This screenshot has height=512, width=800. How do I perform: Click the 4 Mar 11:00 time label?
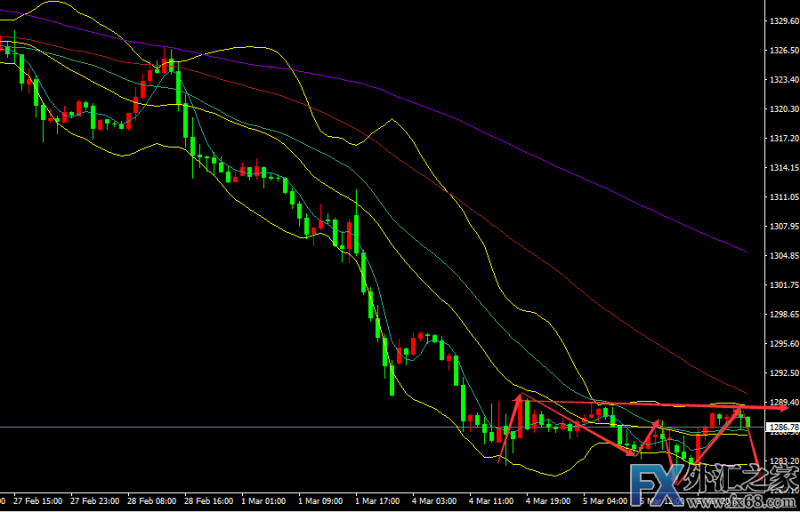tap(492, 501)
